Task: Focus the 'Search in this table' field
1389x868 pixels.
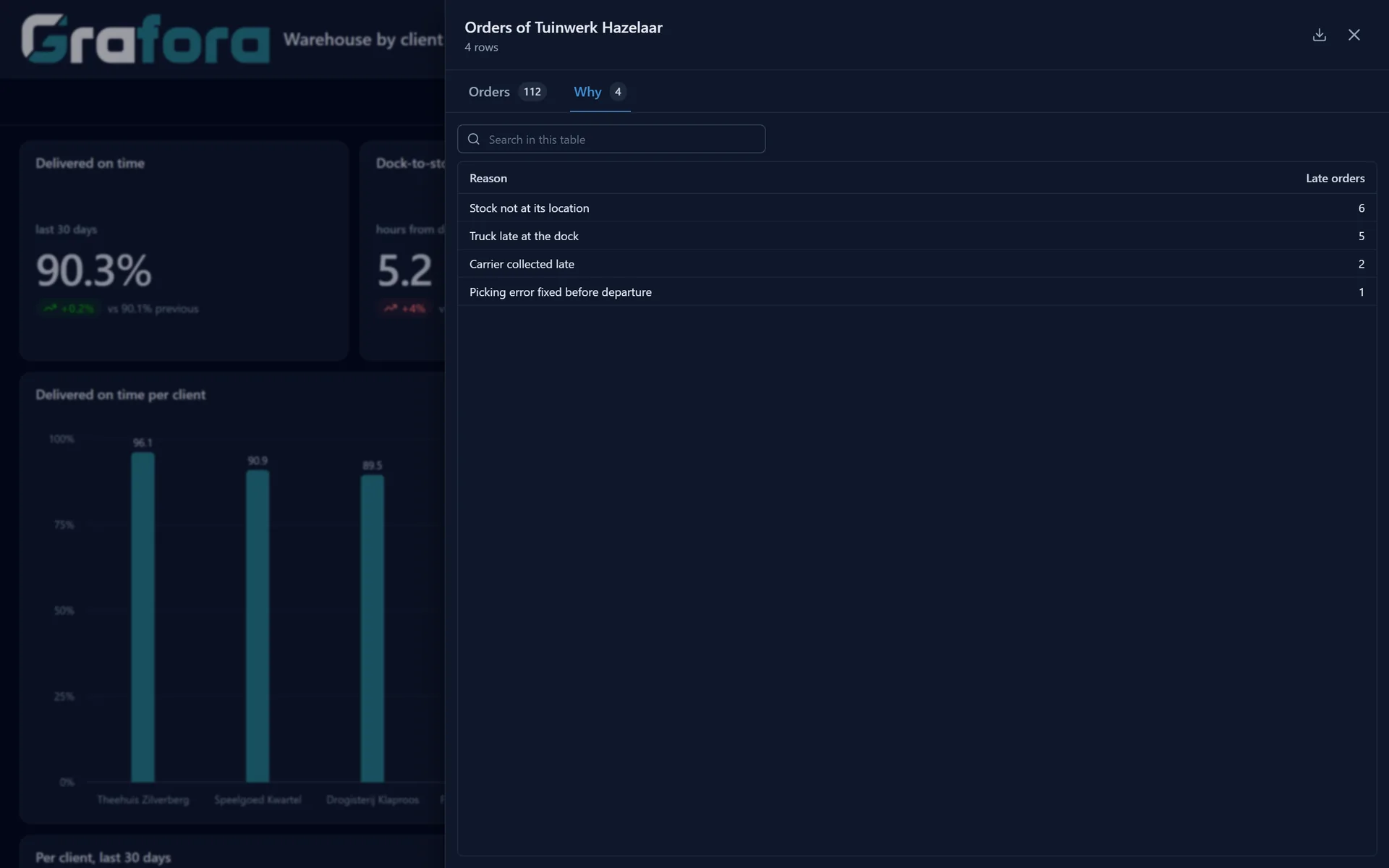Action: 611,139
